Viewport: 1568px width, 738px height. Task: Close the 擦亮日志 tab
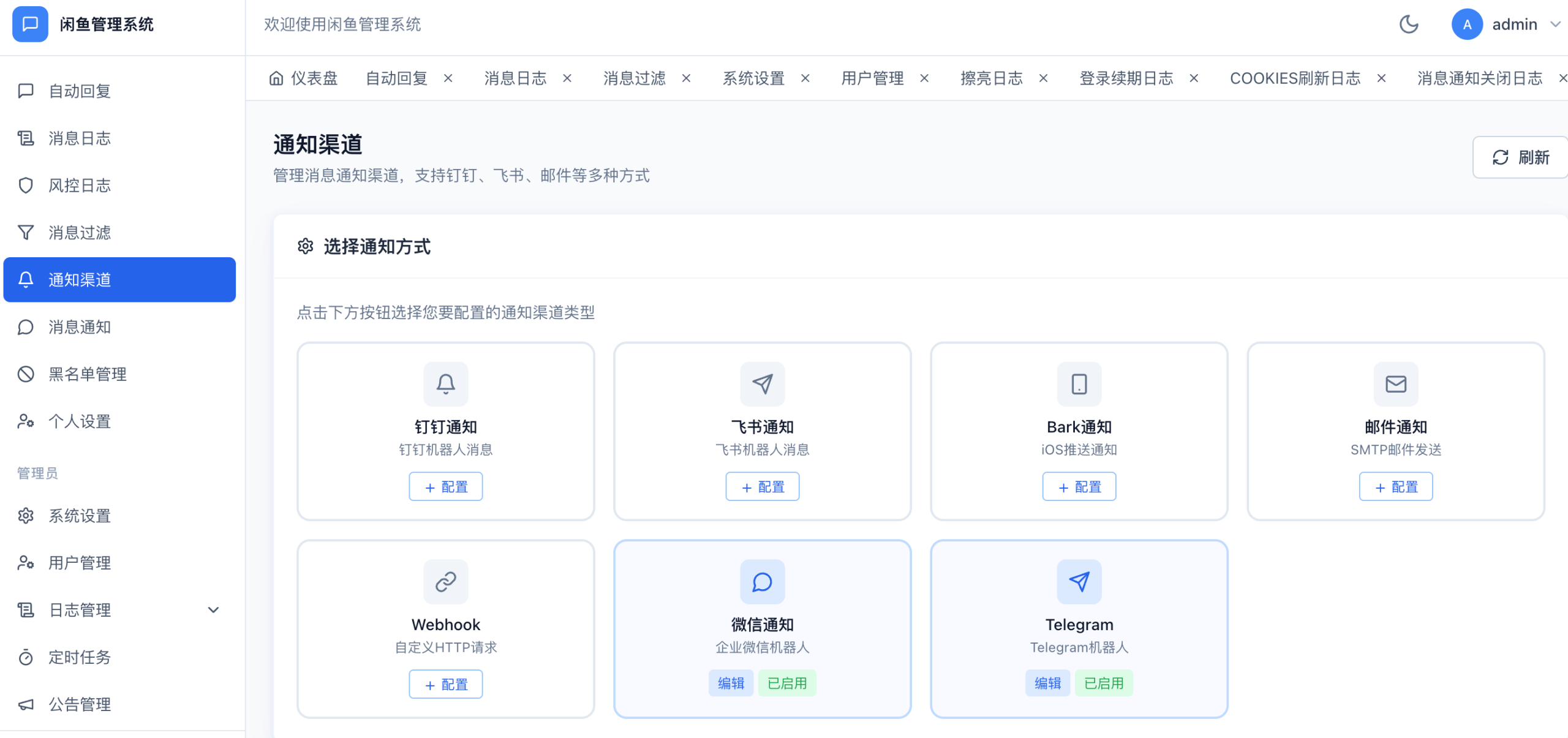point(1044,78)
